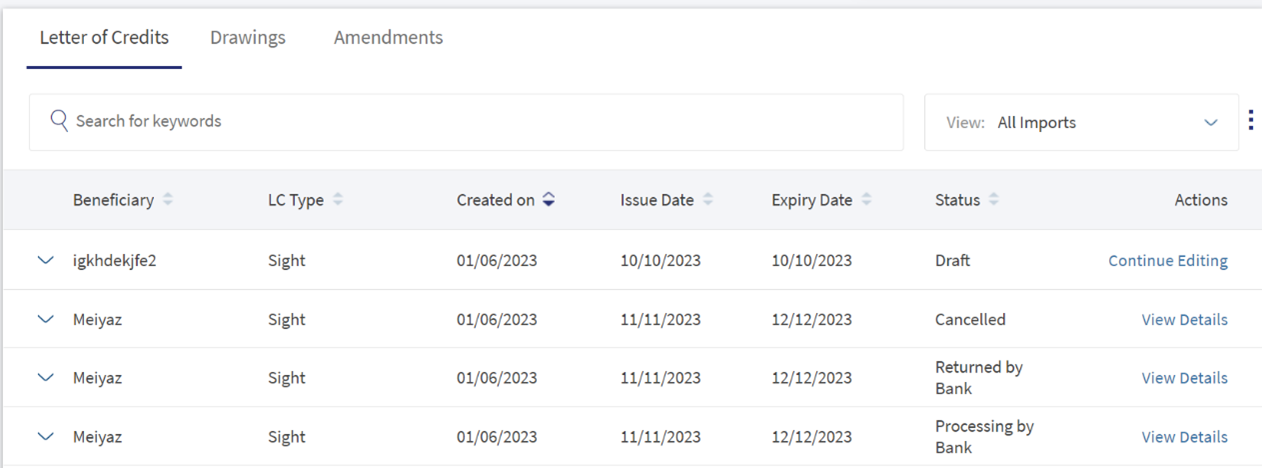Sort by Issue Date column arrows
Viewport: 1262px width, 468px height.
(708, 200)
